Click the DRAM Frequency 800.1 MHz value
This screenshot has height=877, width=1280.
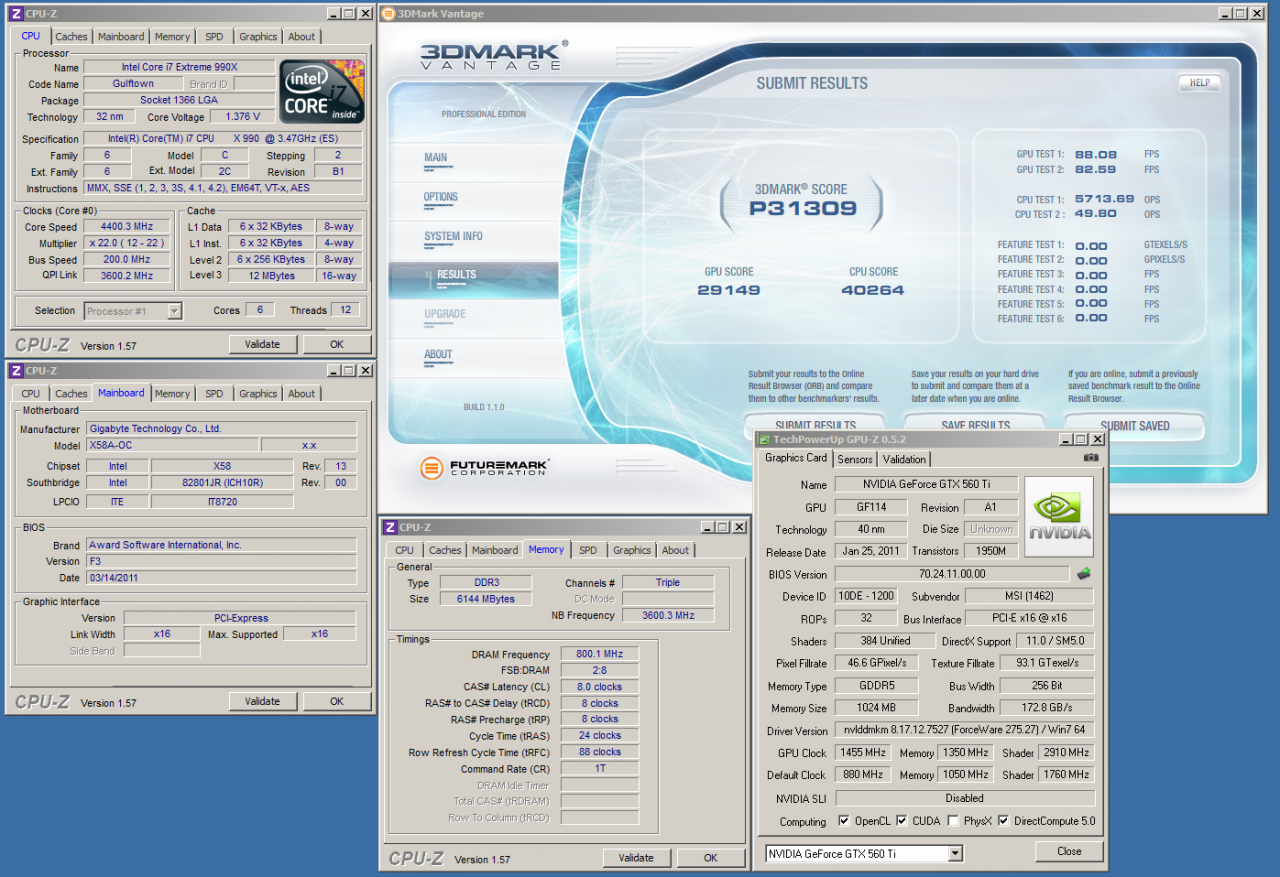point(600,654)
